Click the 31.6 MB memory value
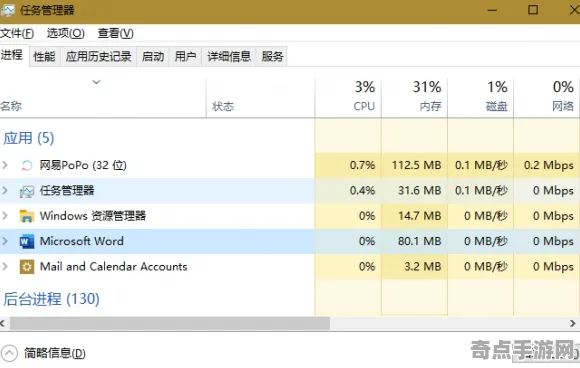580x368 pixels. [x=419, y=190]
